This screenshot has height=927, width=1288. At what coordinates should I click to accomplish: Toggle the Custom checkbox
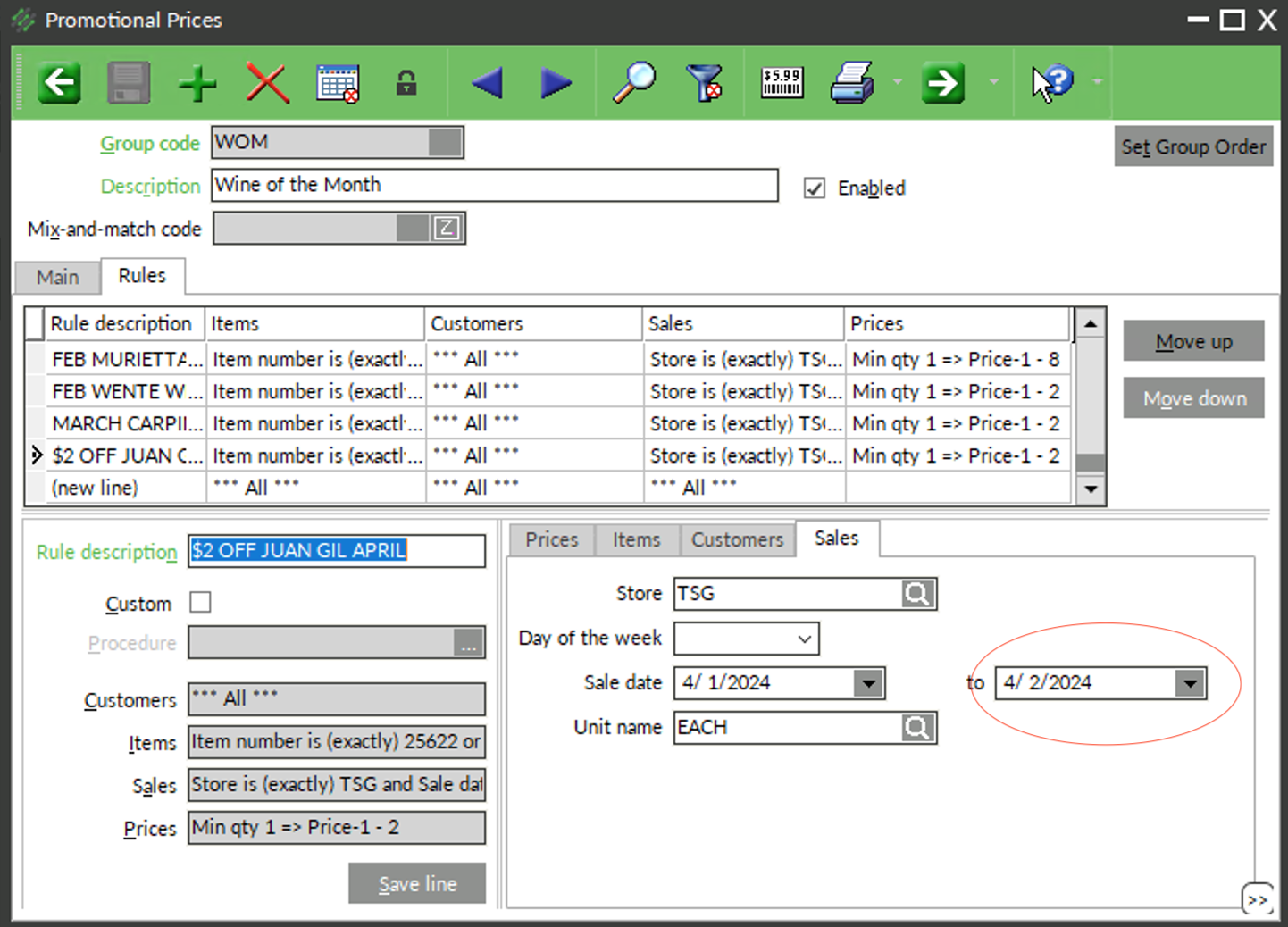[200, 603]
